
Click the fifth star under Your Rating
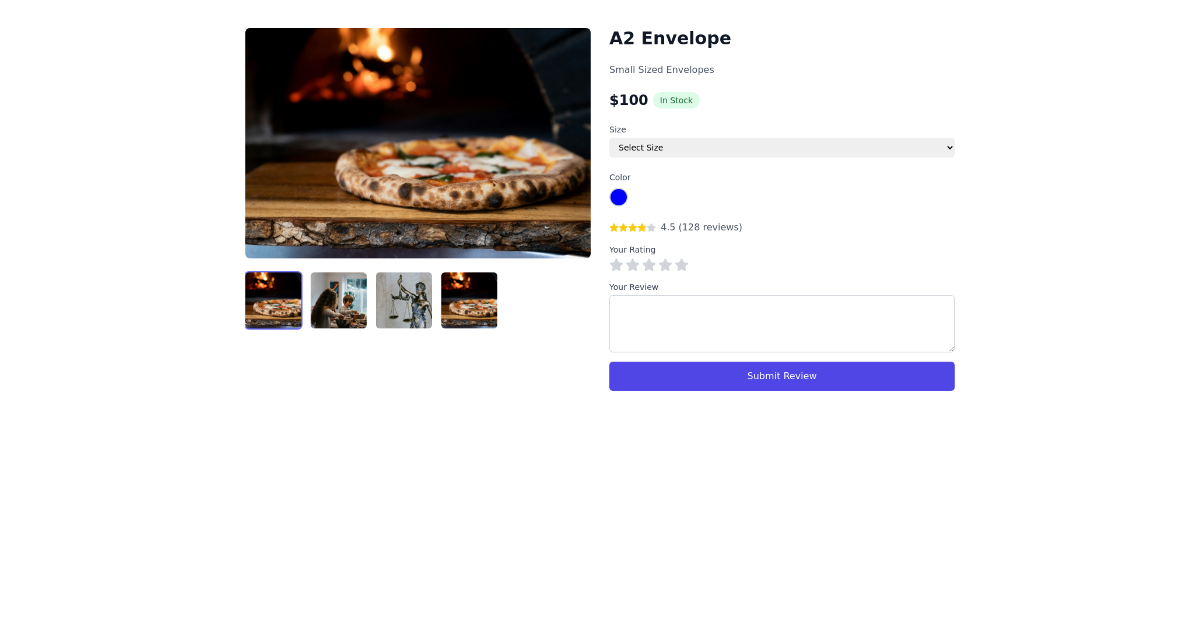click(x=681, y=265)
